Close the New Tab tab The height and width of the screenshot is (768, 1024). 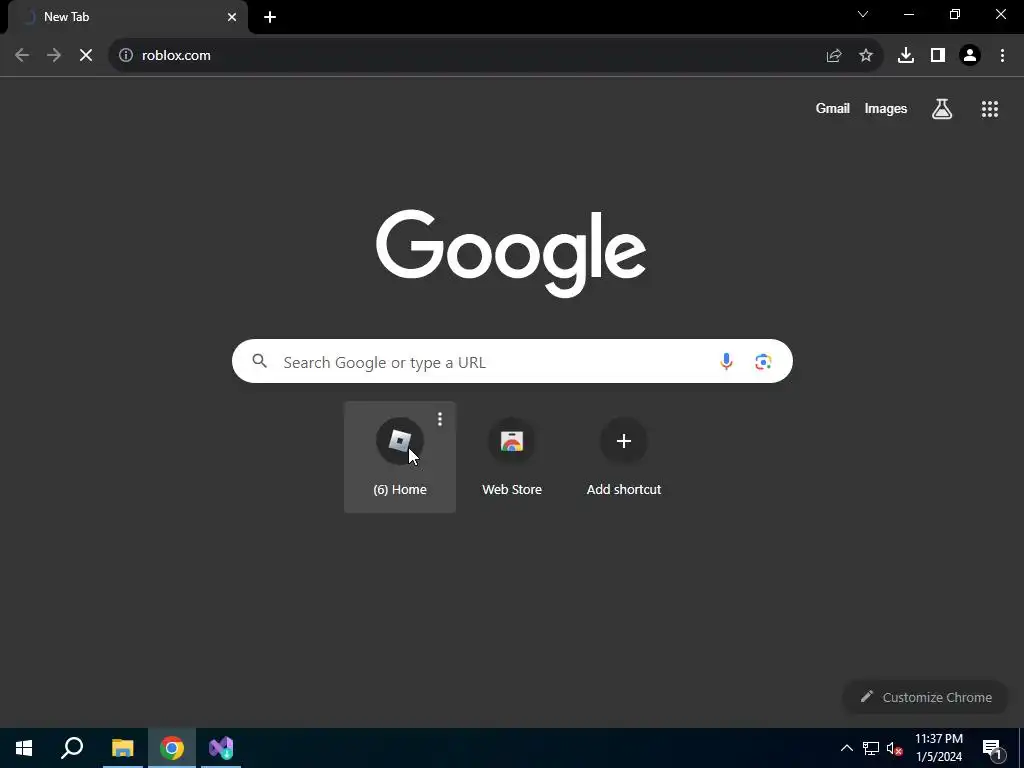(x=232, y=17)
